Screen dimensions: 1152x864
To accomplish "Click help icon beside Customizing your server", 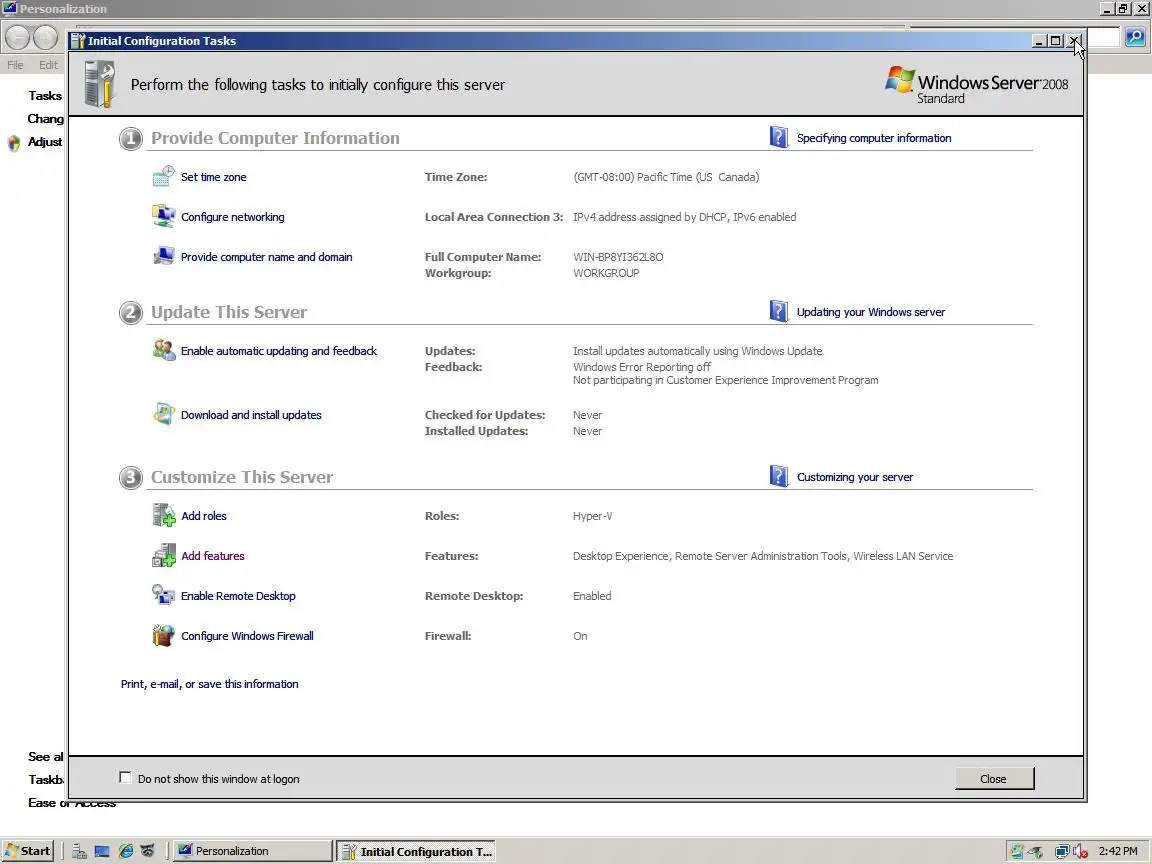I will [779, 476].
